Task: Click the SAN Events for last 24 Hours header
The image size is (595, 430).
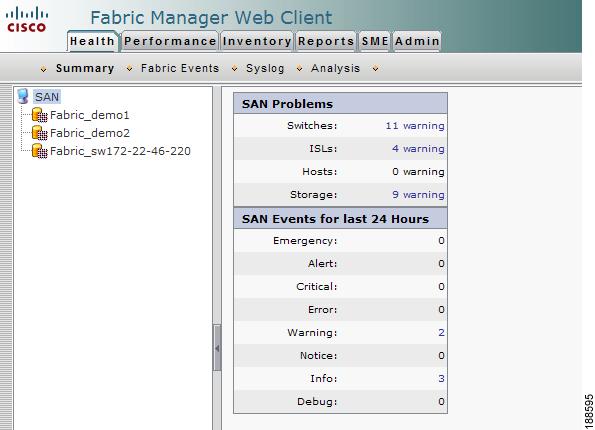Action: tap(340, 219)
